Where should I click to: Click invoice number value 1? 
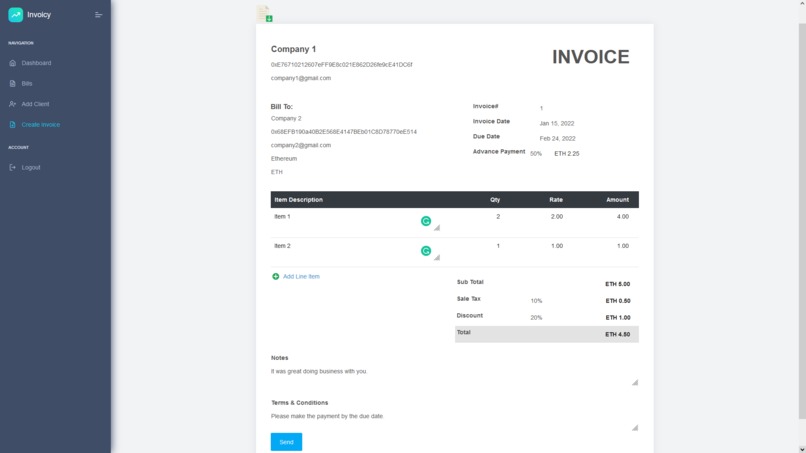click(x=541, y=108)
